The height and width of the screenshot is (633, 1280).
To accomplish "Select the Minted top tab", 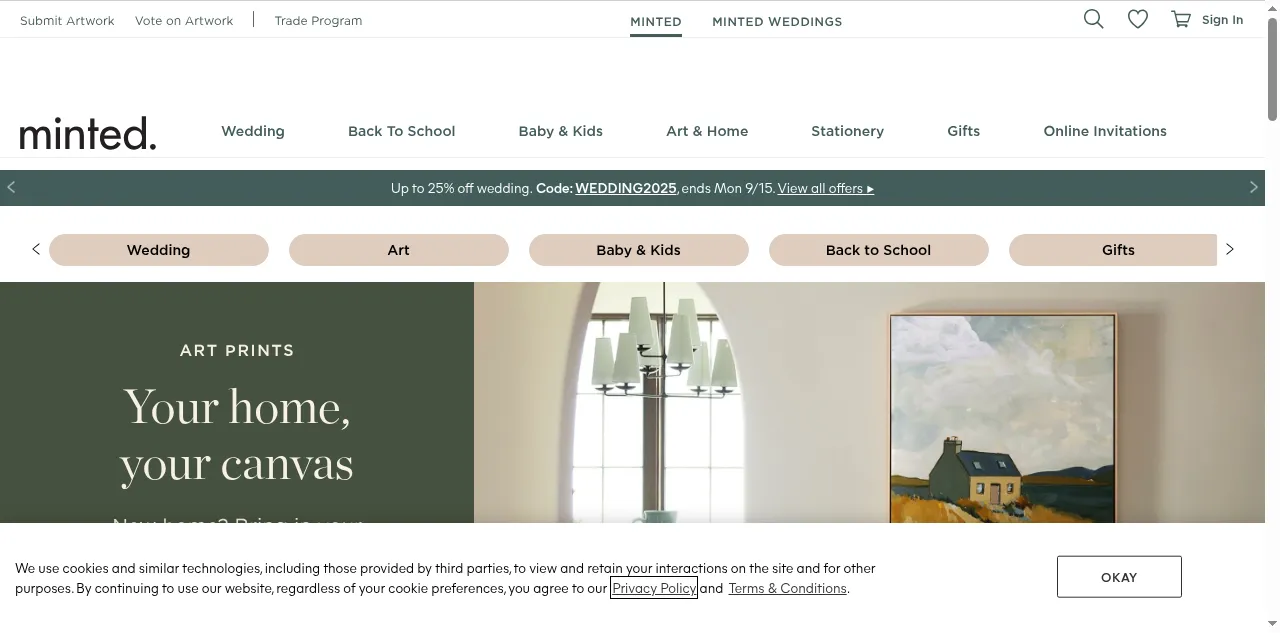I will pos(656,21).
